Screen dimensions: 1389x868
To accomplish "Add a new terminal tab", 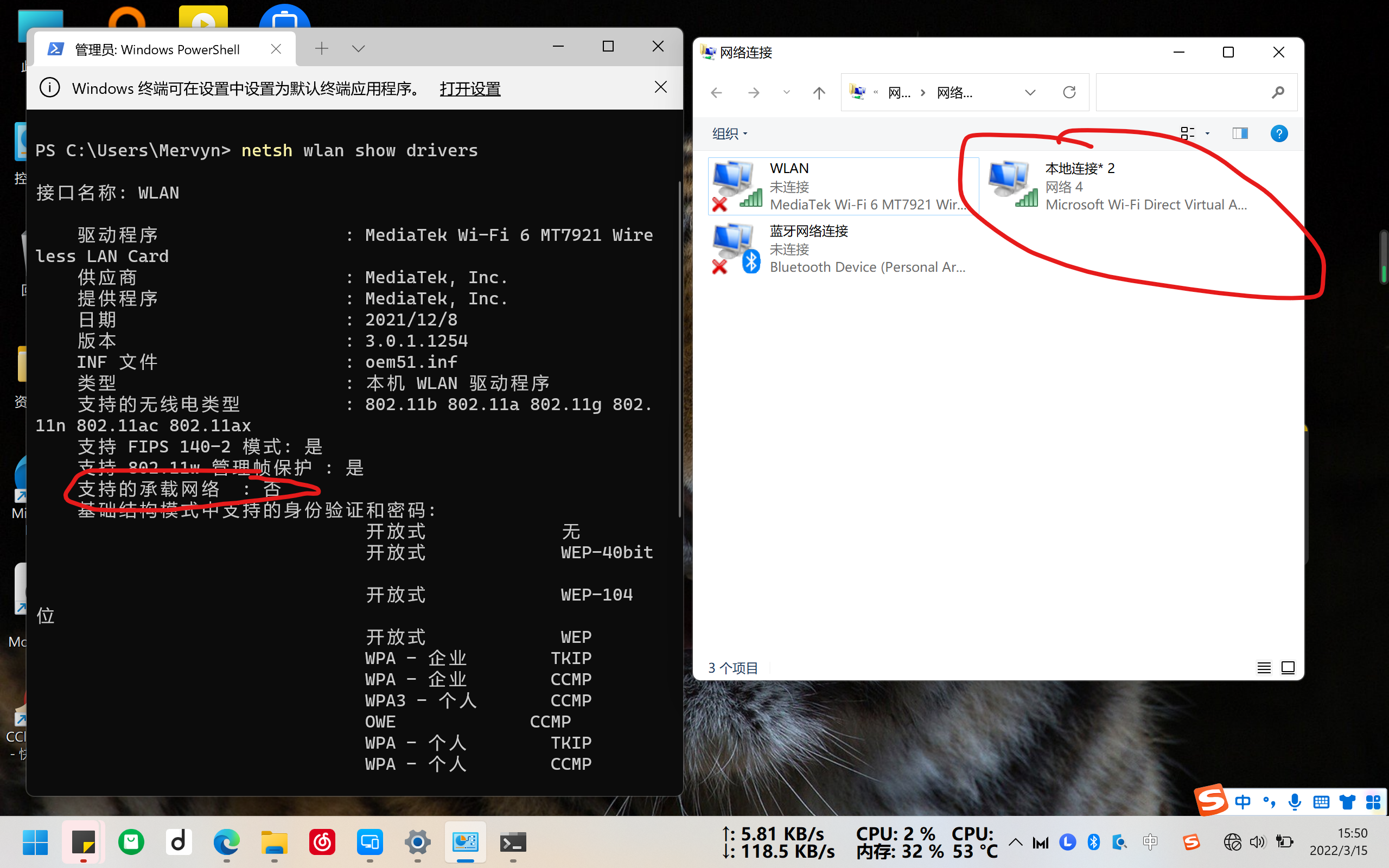I will [x=322, y=49].
